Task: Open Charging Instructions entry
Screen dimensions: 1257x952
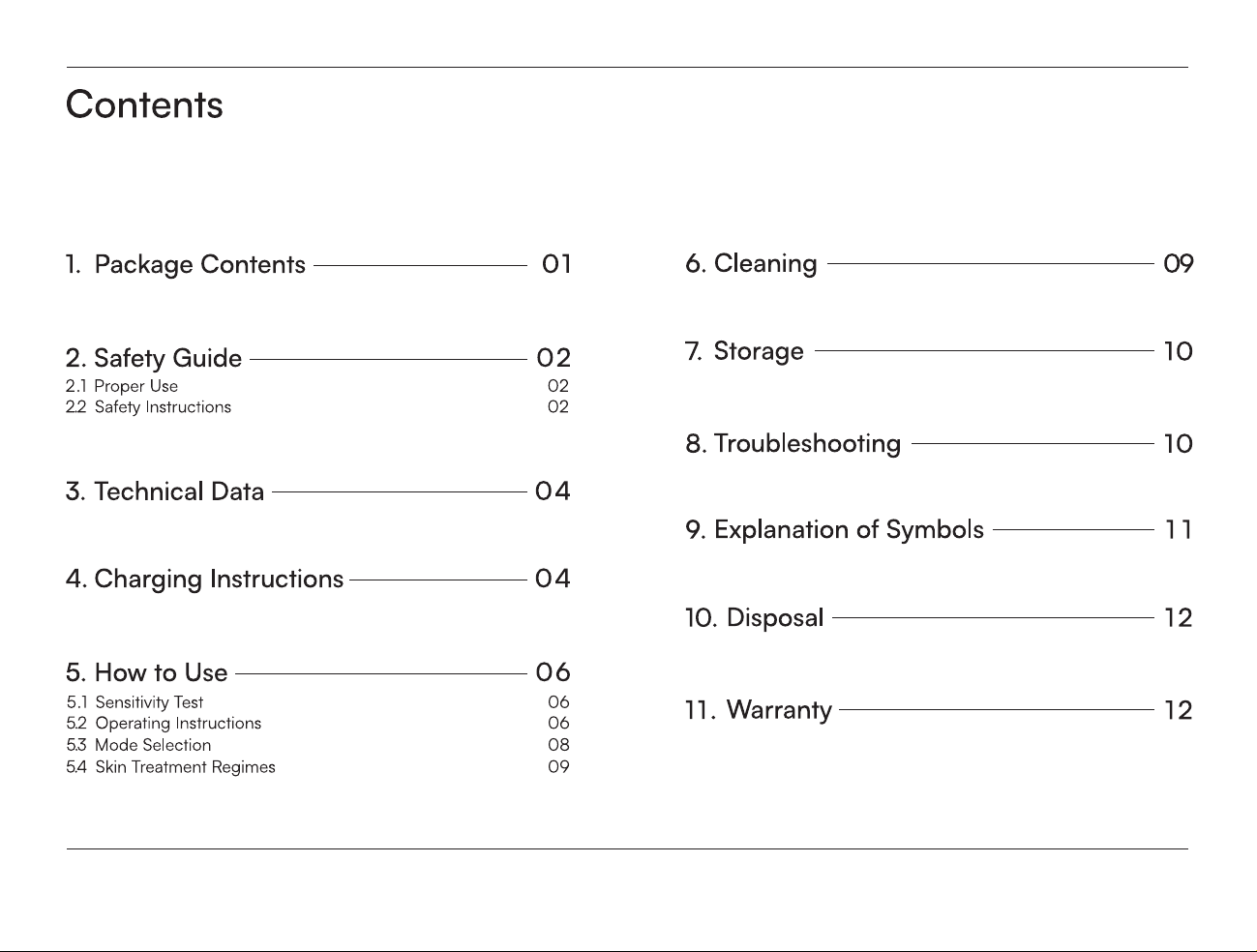Action: [x=205, y=579]
